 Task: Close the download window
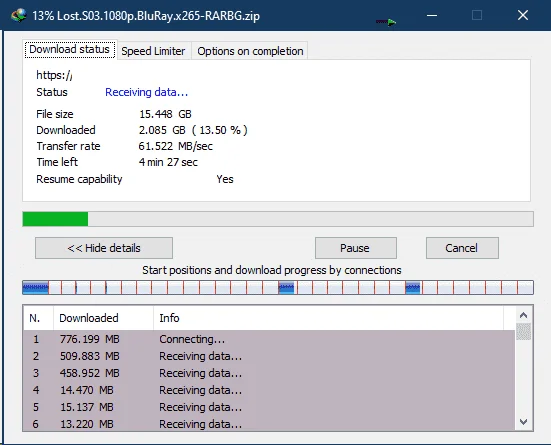[523, 15]
